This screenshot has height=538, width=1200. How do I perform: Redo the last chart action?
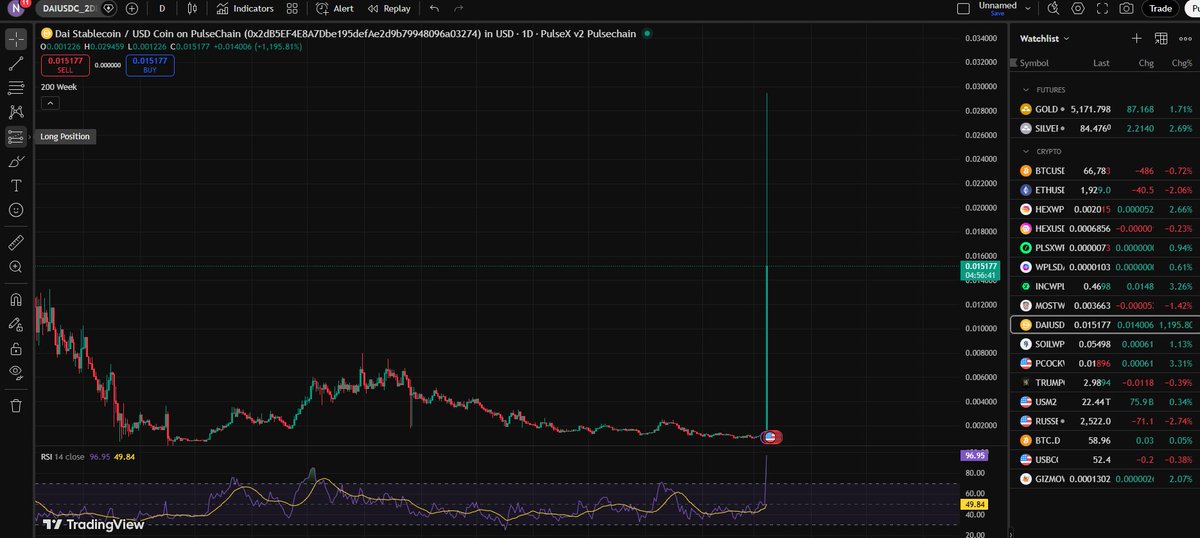(458, 8)
